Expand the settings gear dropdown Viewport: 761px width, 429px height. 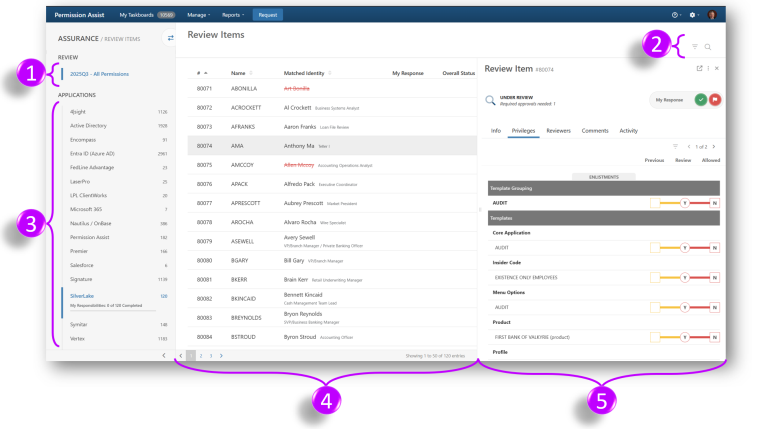(x=693, y=15)
